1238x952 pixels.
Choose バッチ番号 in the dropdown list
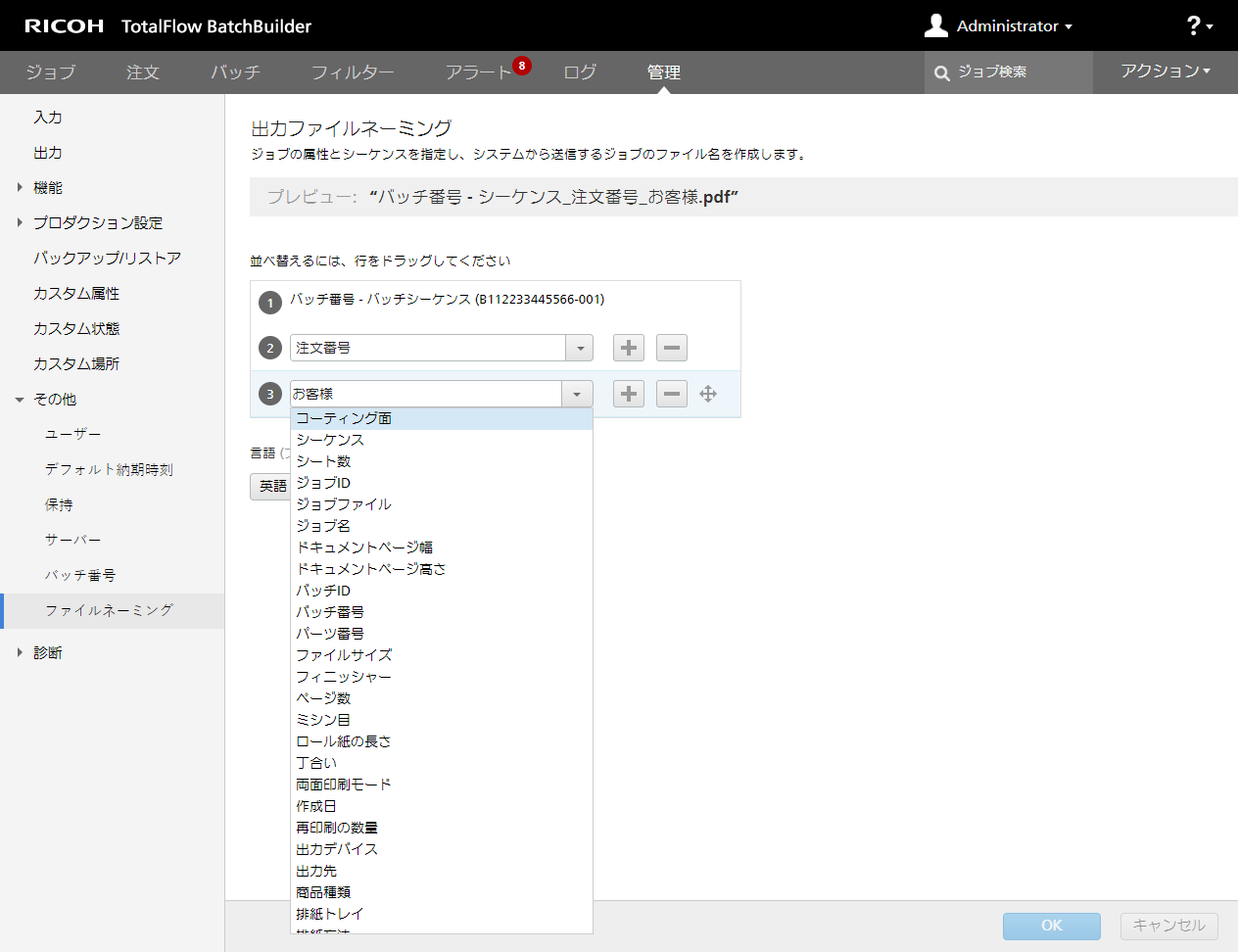click(x=330, y=612)
